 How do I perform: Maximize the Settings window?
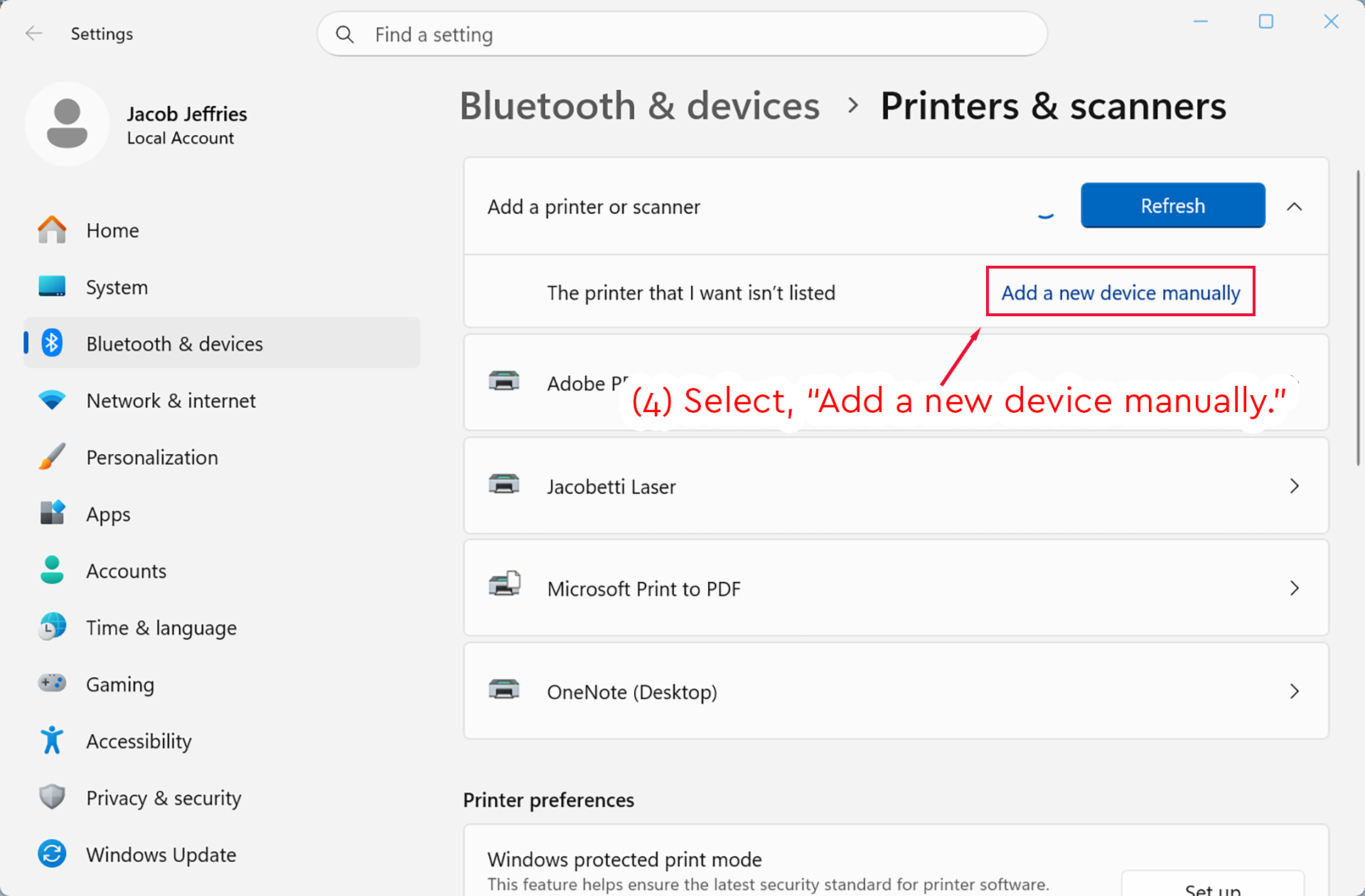(x=1266, y=21)
